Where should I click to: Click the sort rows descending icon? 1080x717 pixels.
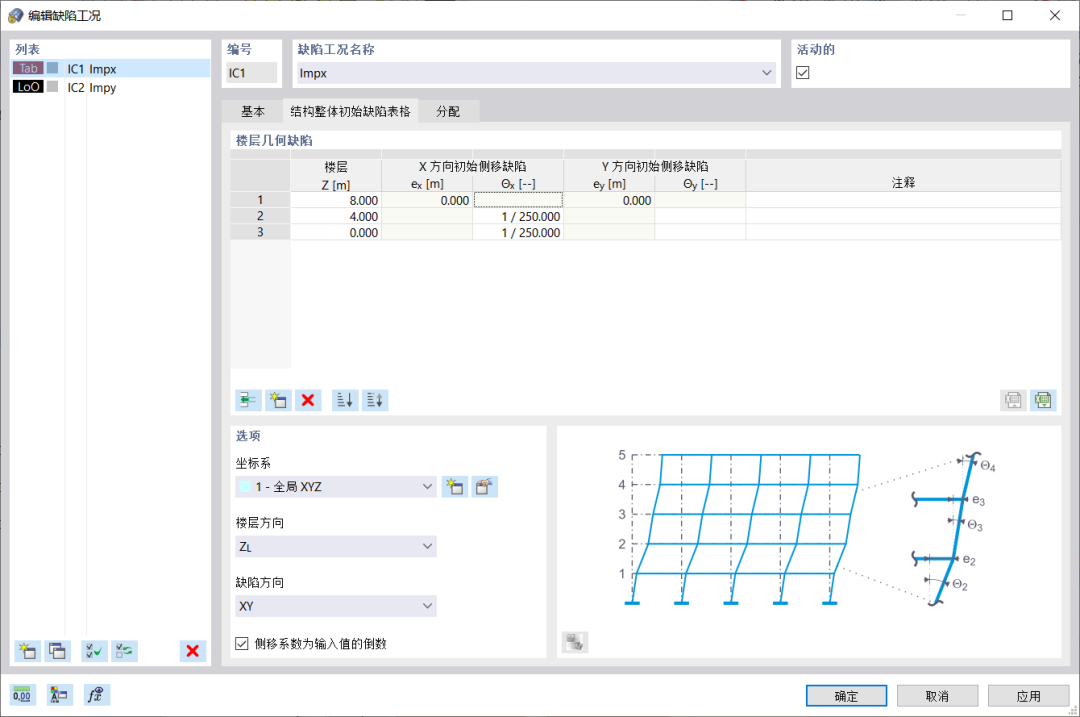pyautogui.click(x=344, y=400)
